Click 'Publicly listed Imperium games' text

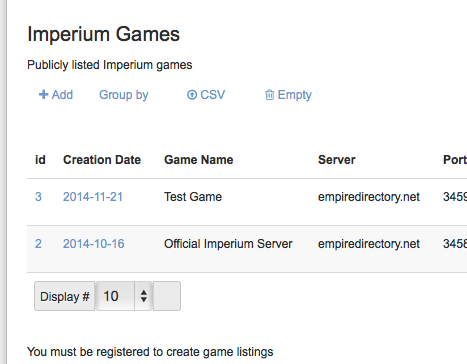pos(110,65)
